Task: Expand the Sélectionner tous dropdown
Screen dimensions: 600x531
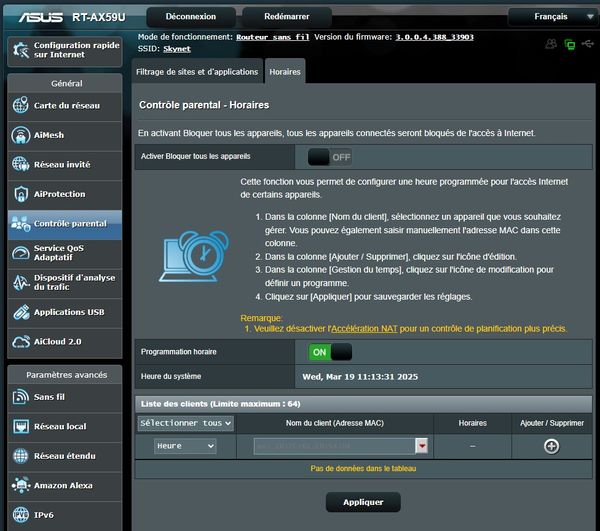Action: [x=185, y=423]
